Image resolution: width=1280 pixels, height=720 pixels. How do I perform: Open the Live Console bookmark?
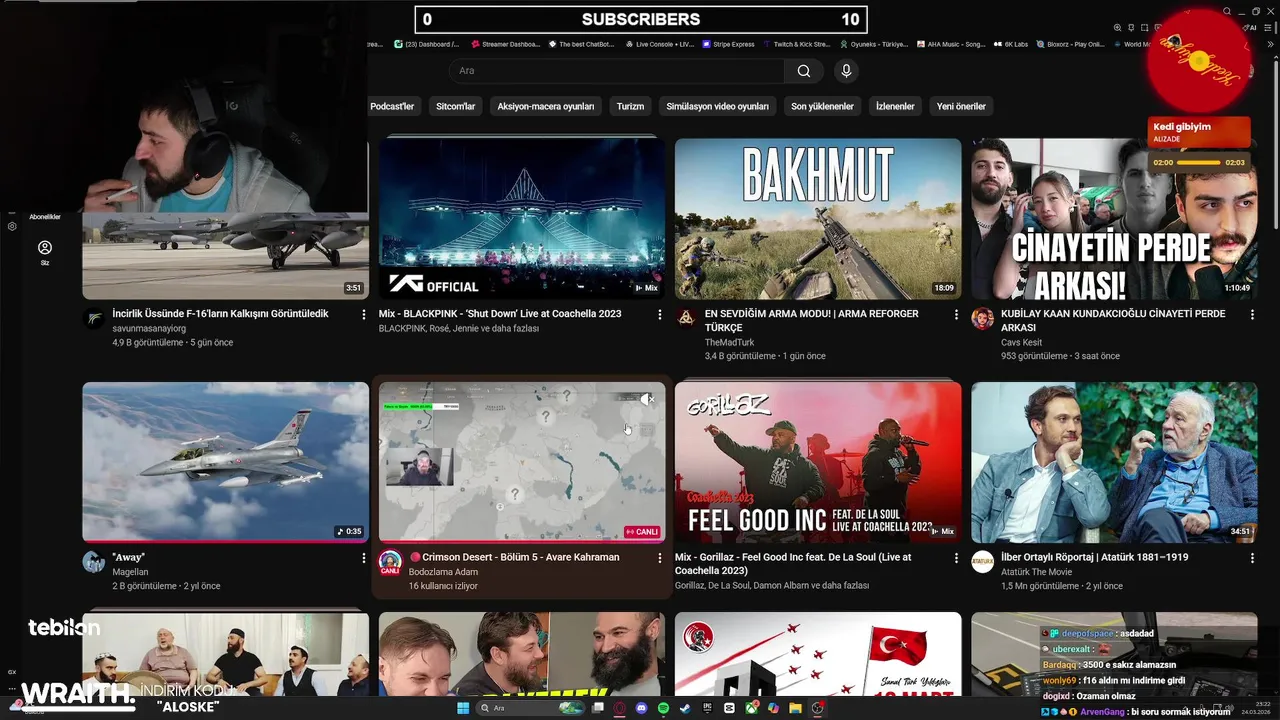(x=658, y=44)
